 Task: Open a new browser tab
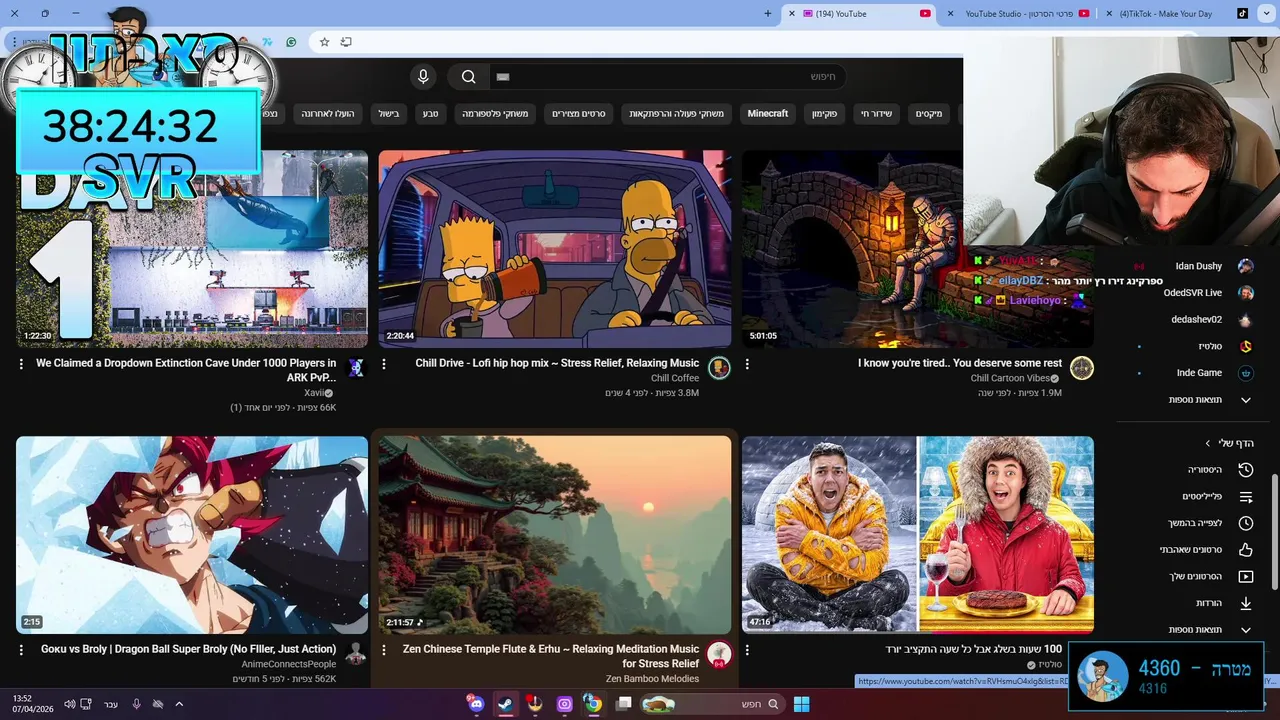pos(768,14)
